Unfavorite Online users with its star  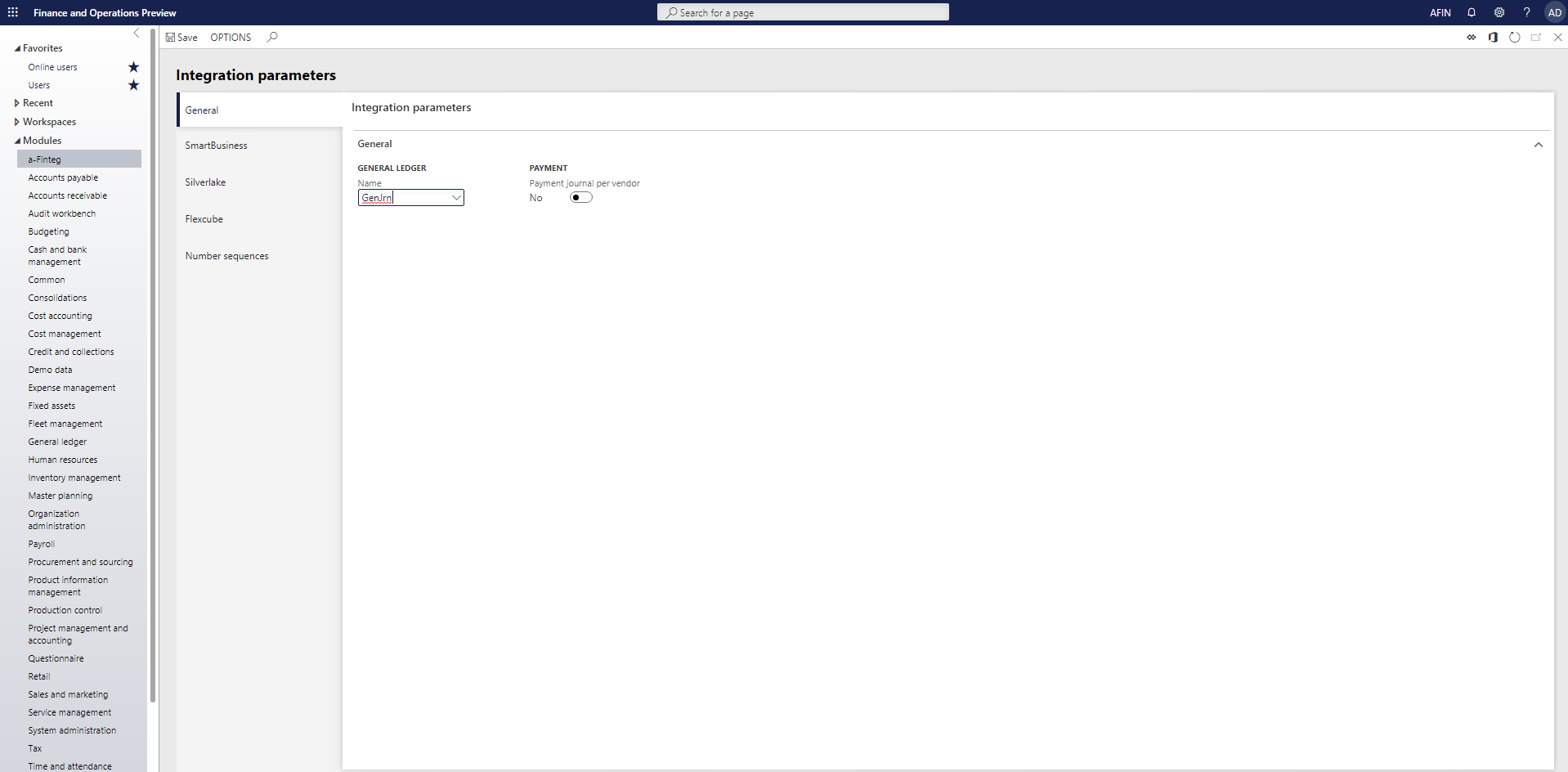tap(134, 67)
